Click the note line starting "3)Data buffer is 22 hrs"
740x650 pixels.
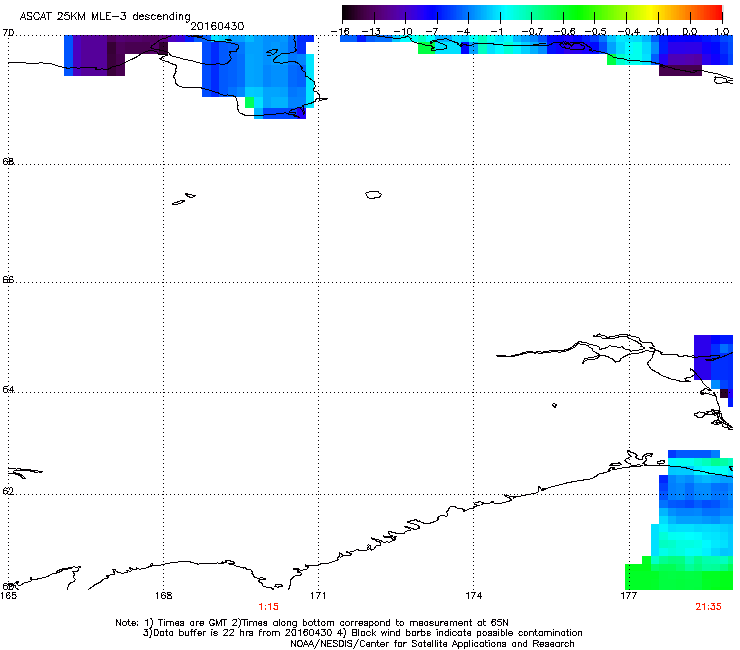(x=362, y=633)
